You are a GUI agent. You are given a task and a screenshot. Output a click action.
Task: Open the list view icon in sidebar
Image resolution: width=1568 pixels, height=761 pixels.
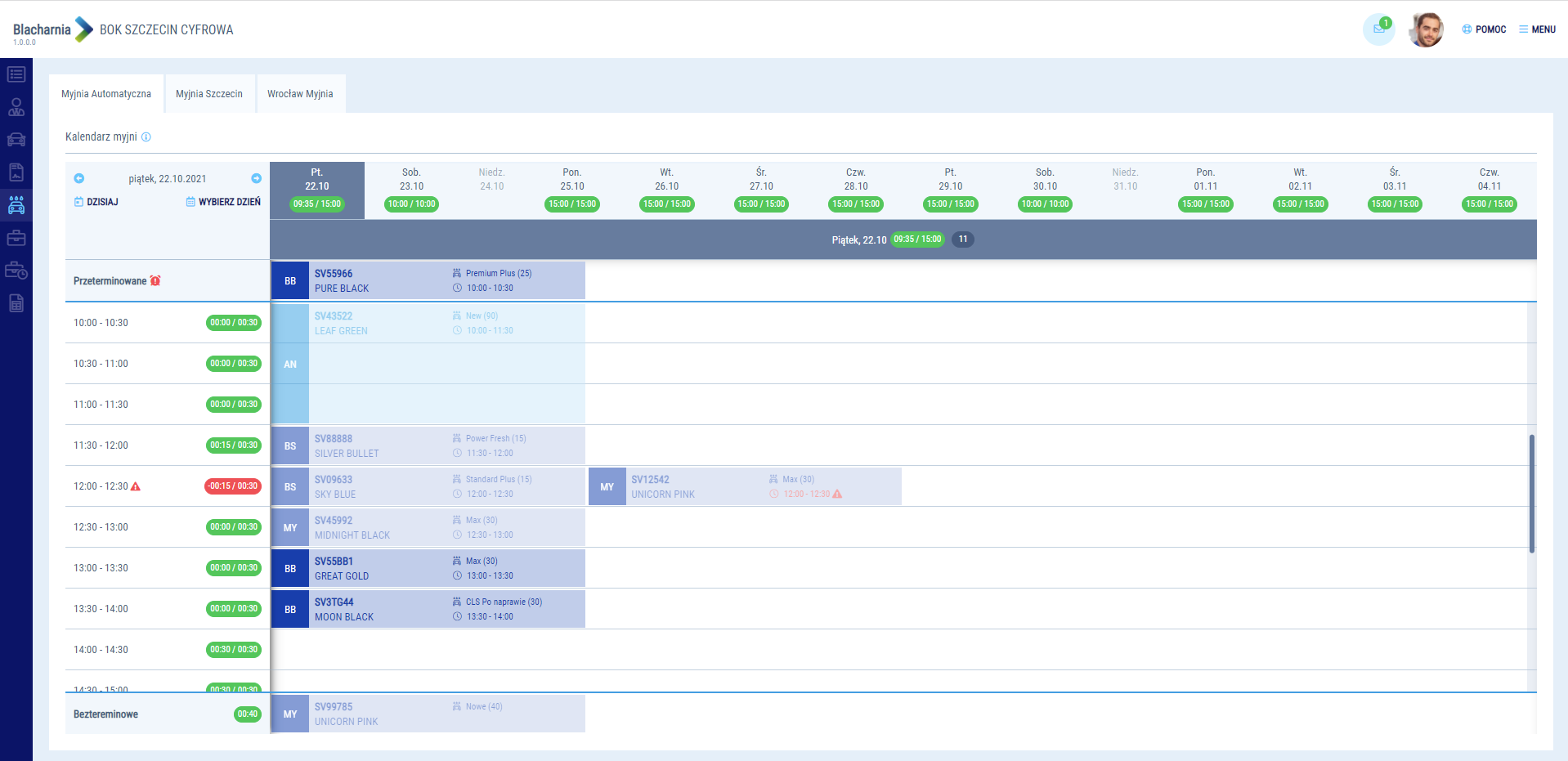16,74
